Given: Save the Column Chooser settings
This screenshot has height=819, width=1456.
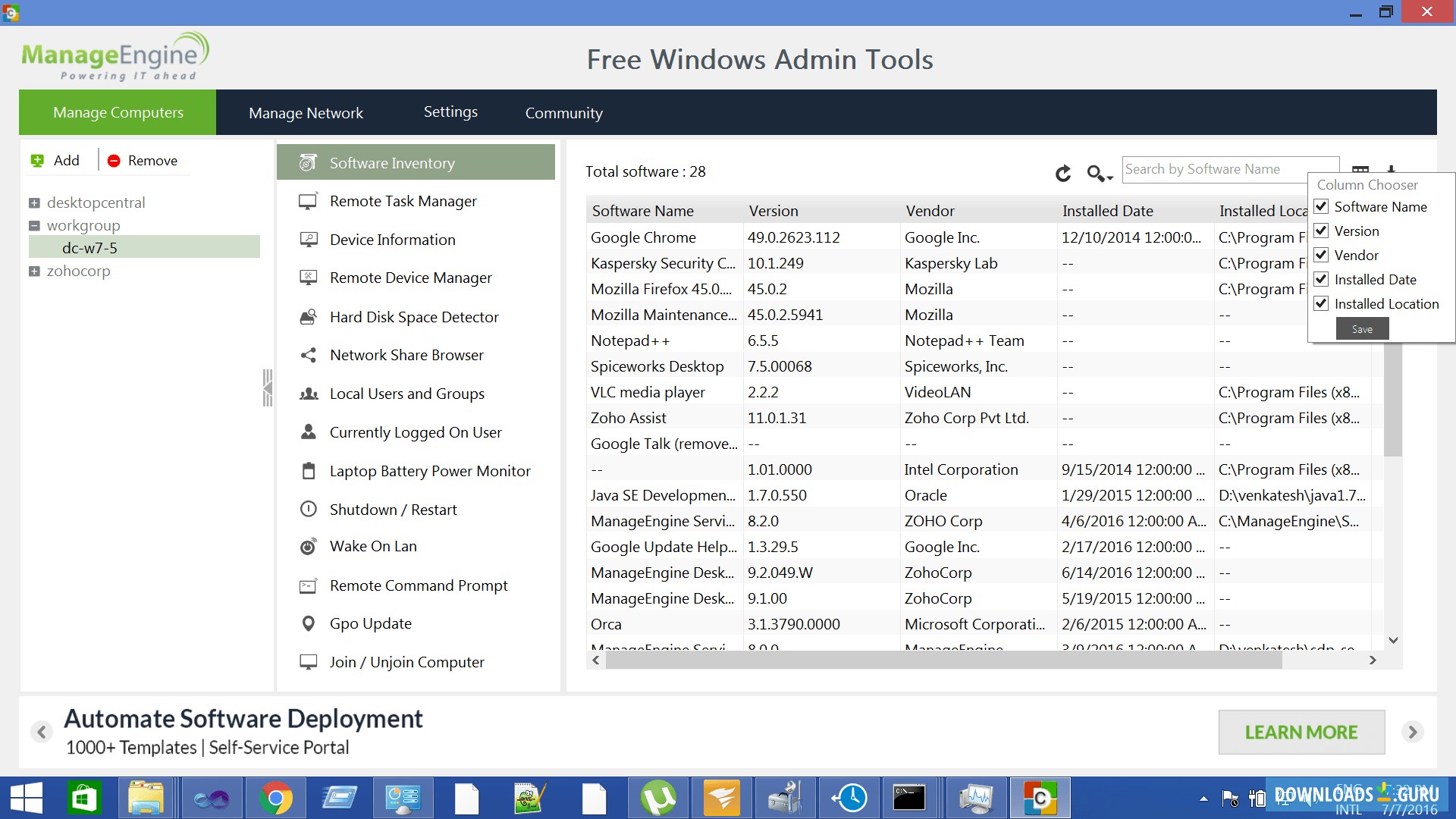Looking at the screenshot, I should coord(1362,328).
